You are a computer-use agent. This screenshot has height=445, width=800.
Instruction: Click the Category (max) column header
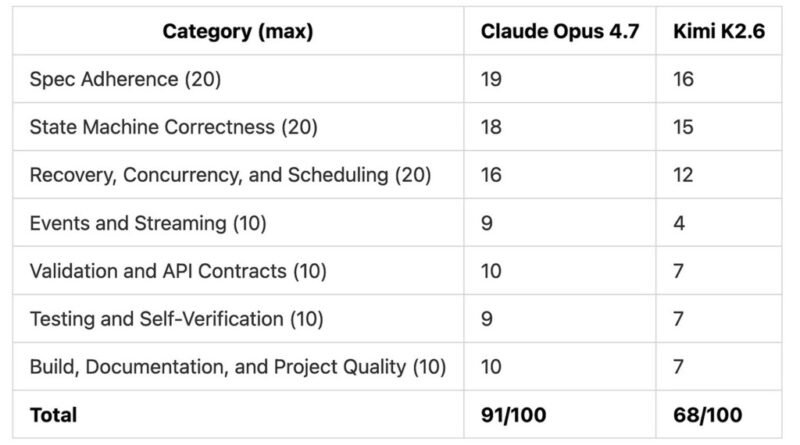tap(238, 32)
